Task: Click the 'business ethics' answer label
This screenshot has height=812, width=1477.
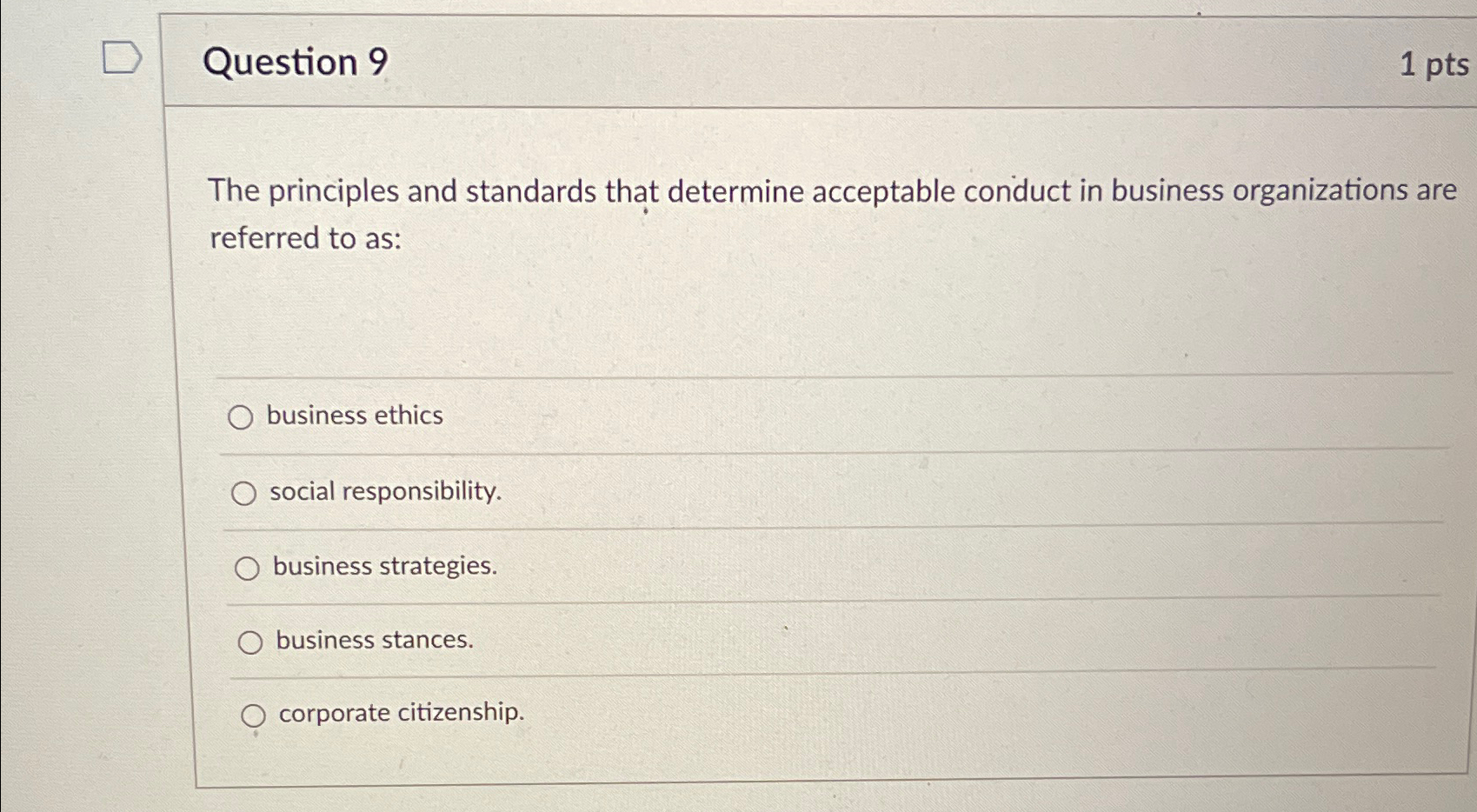Action: pos(356,416)
